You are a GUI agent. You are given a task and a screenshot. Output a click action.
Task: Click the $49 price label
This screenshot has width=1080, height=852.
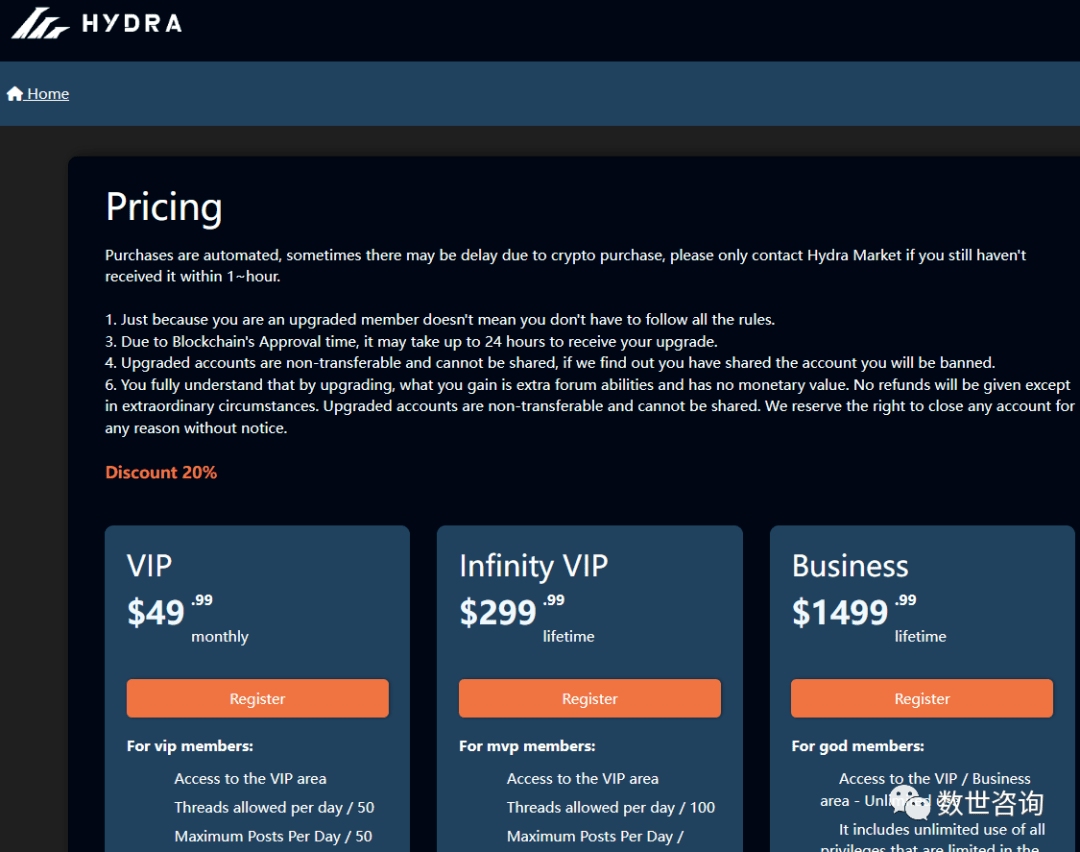(x=156, y=612)
